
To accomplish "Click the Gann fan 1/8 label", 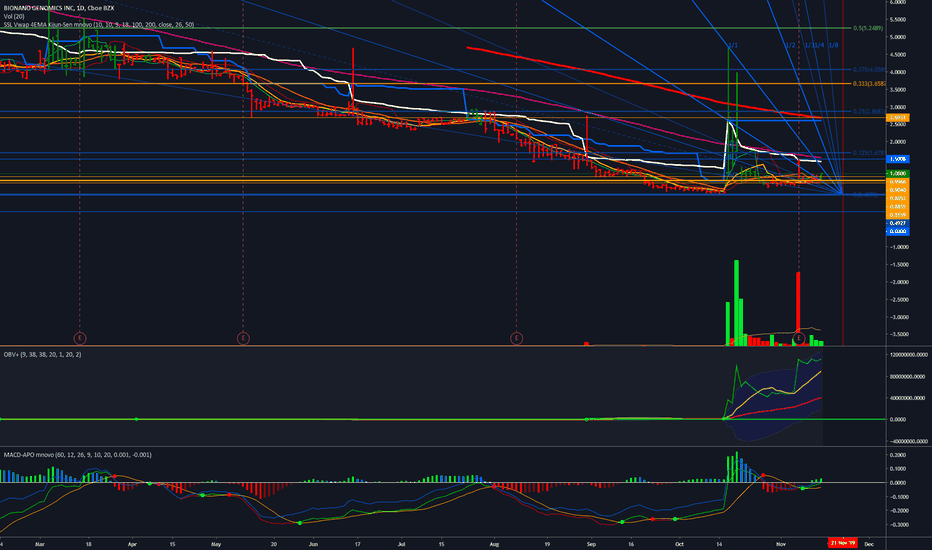I will [x=833, y=46].
